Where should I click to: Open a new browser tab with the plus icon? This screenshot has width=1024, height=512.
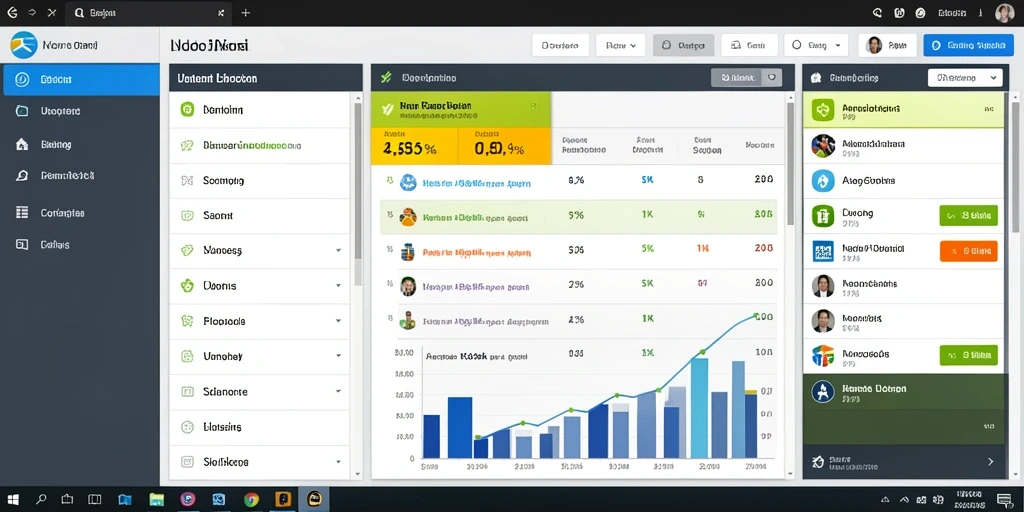point(246,12)
